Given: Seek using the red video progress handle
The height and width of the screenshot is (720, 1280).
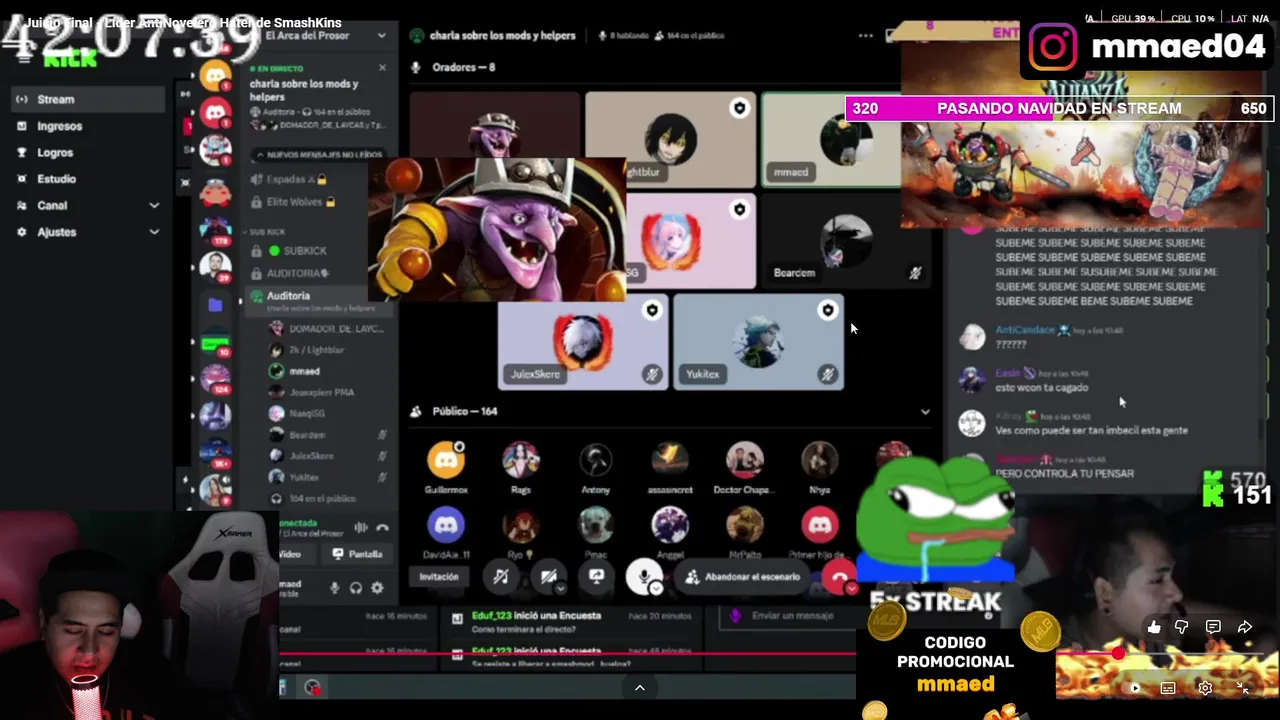Looking at the screenshot, I should (1118, 654).
